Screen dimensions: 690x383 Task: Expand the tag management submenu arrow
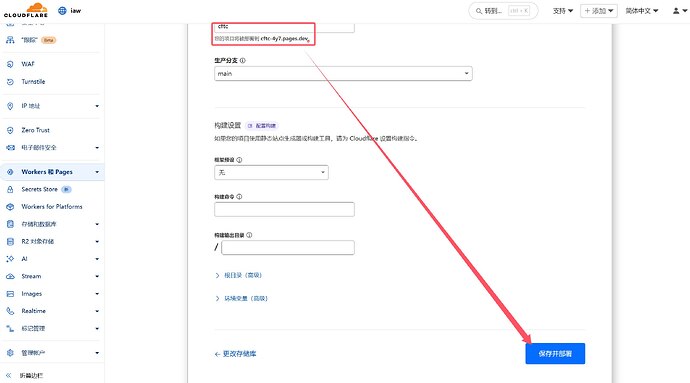tap(97, 328)
